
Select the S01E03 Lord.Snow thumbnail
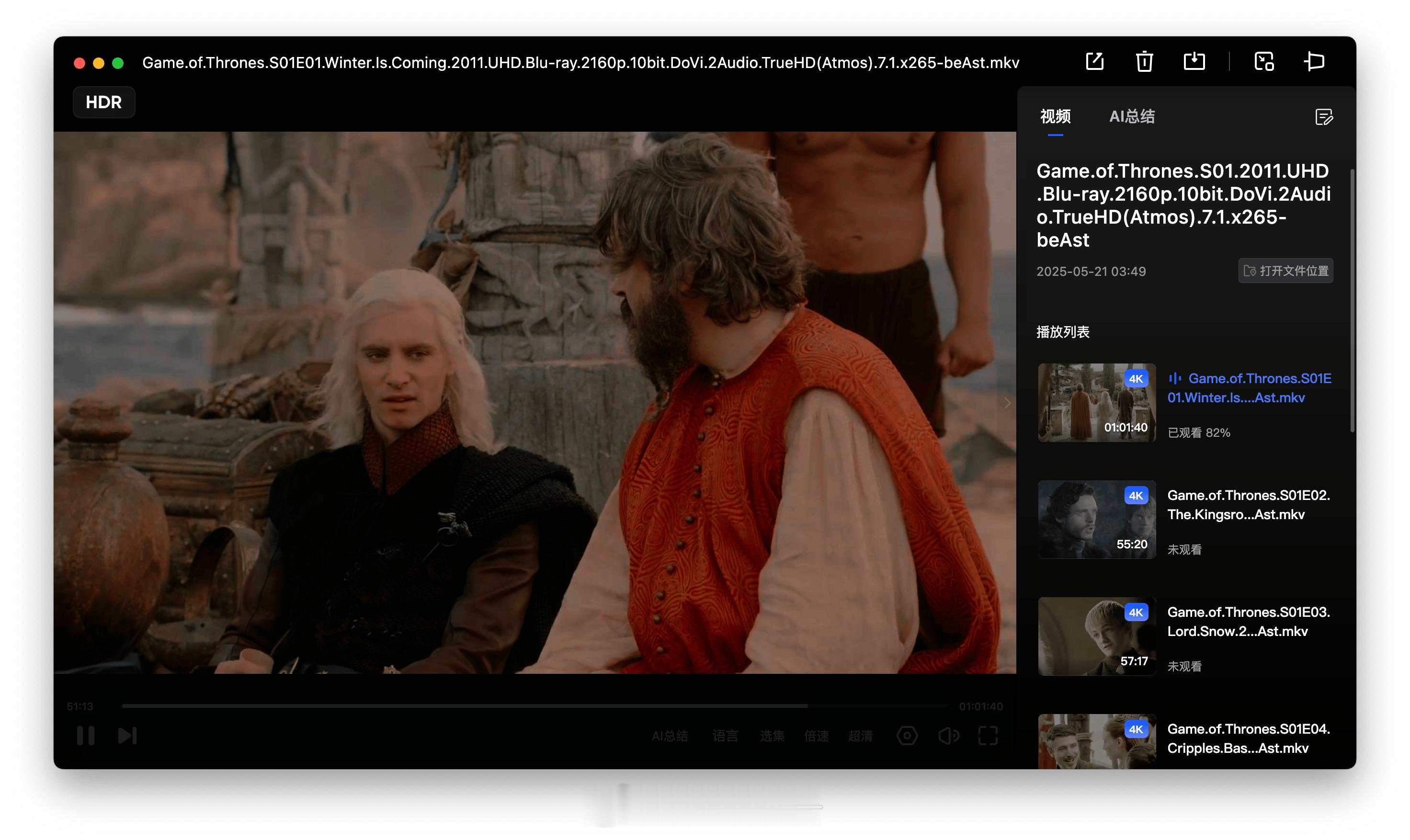pos(1096,636)
